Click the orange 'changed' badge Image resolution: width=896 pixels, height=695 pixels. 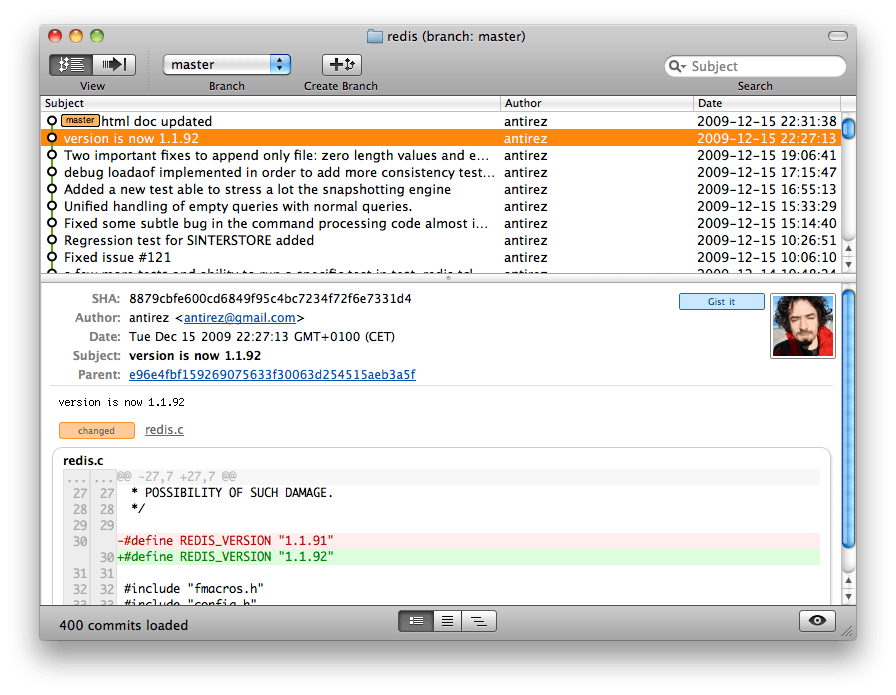(97, 430)
